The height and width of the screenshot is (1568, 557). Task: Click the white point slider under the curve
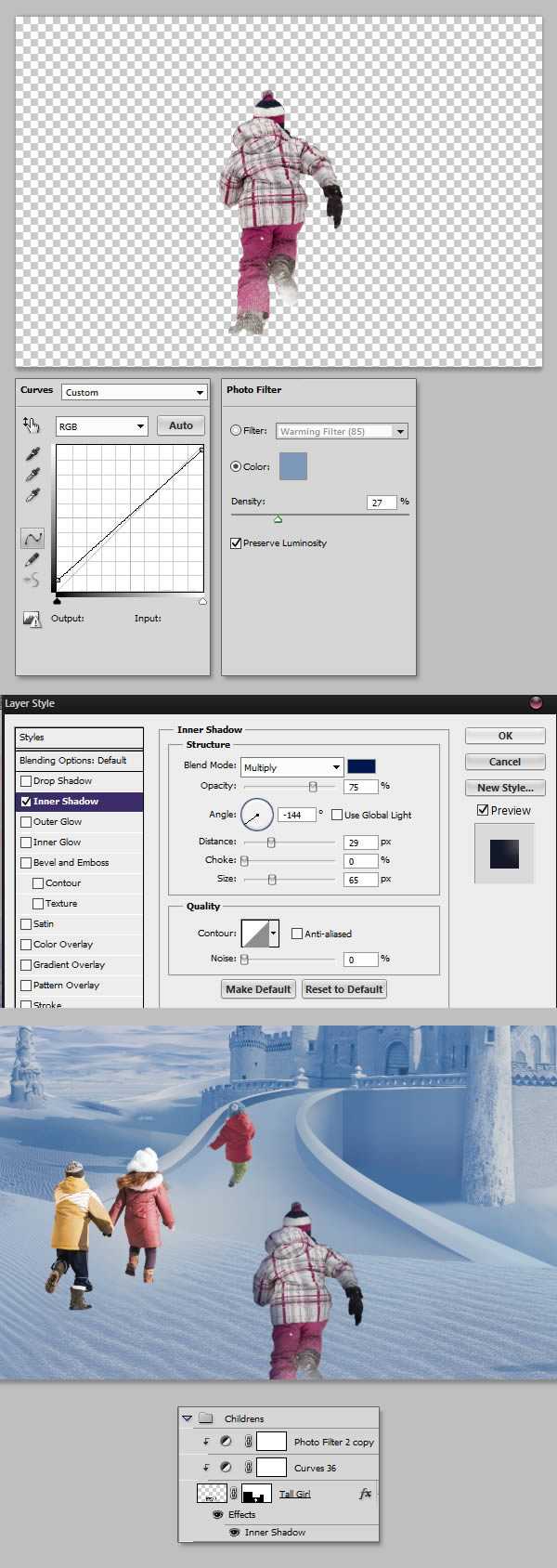click(x=202, y=602)
